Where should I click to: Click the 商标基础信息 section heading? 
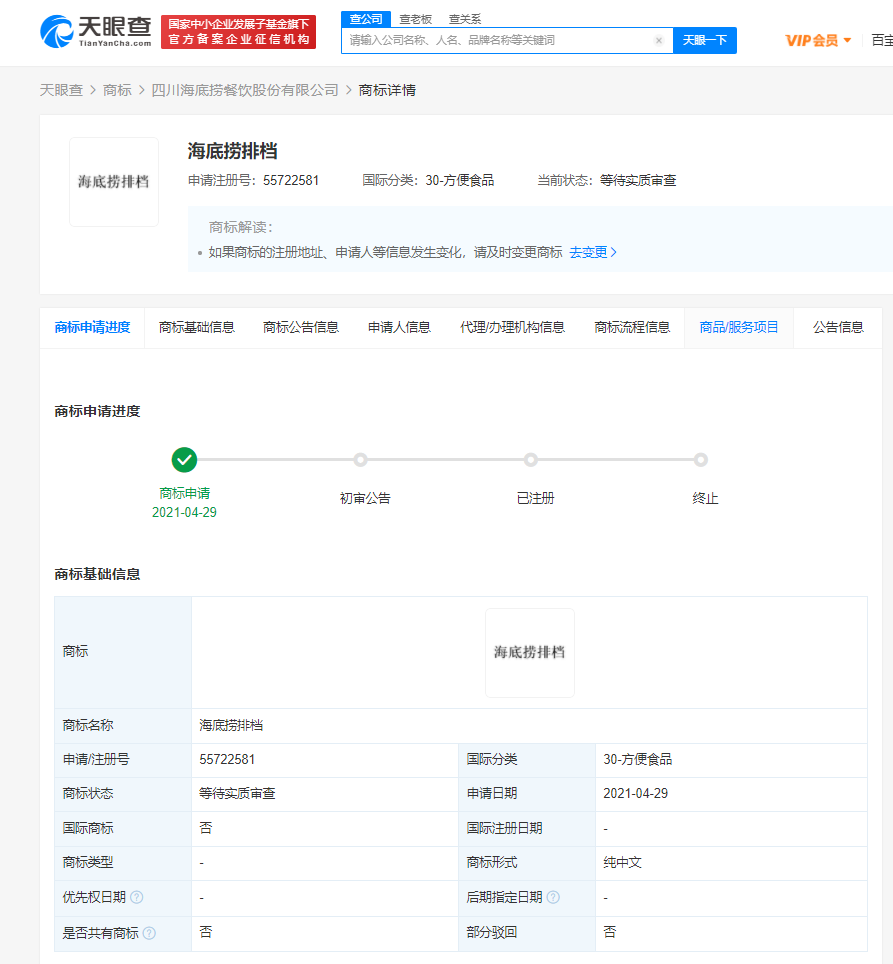(97, 575)
